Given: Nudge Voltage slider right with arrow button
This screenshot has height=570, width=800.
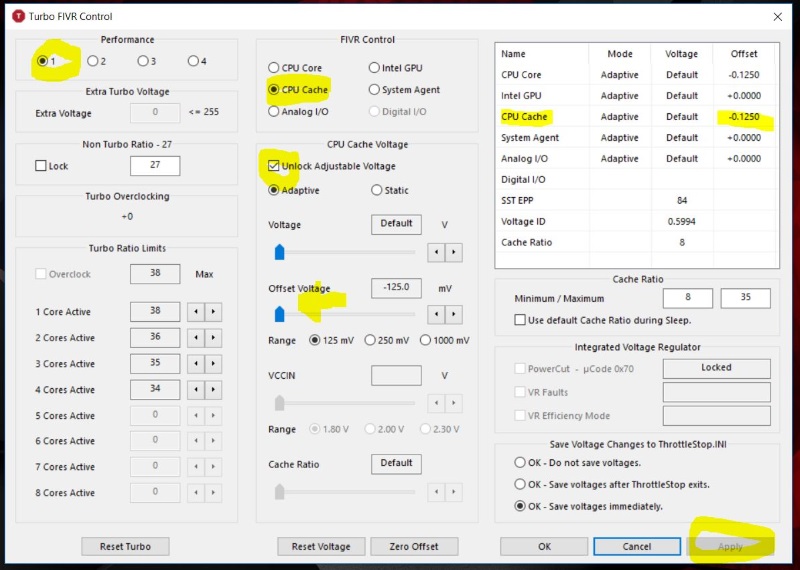Looking at the screenshot, I should [x=454, y=252].
